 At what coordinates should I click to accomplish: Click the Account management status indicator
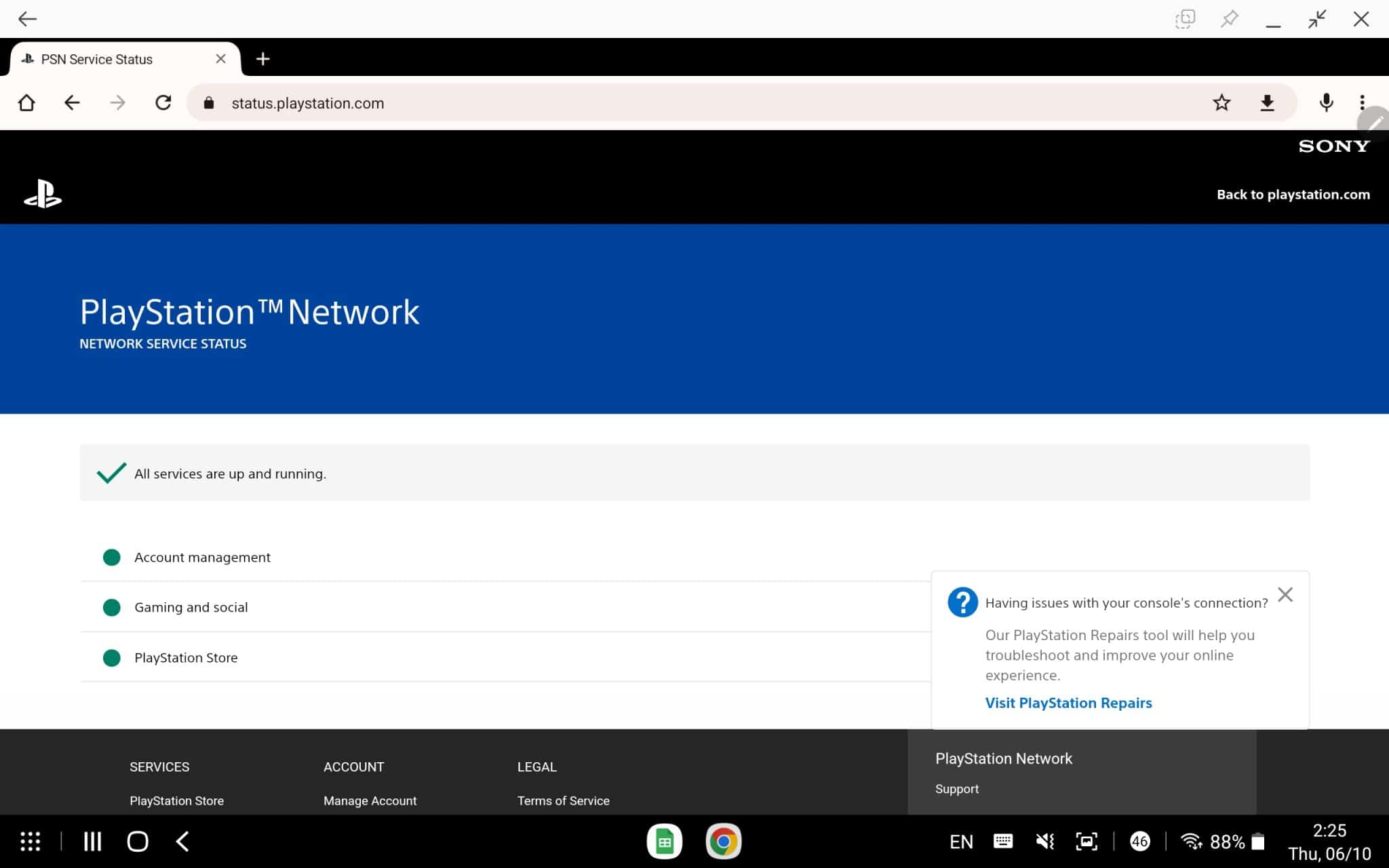pos(112,557)
